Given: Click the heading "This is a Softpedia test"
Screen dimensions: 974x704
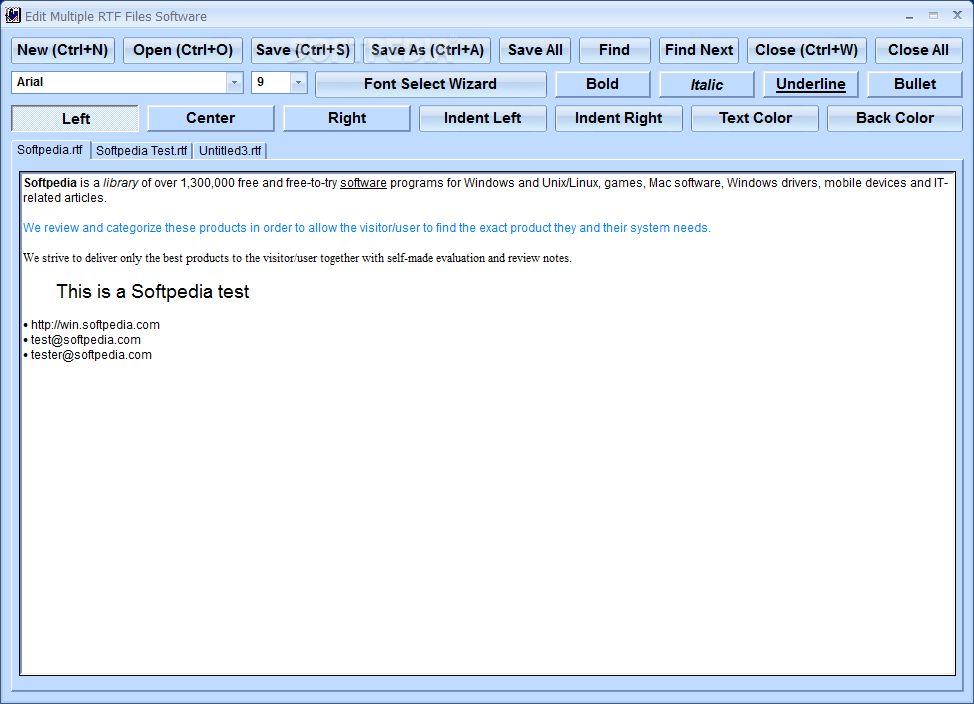Looking at the screenshot, I should (153, 291).
